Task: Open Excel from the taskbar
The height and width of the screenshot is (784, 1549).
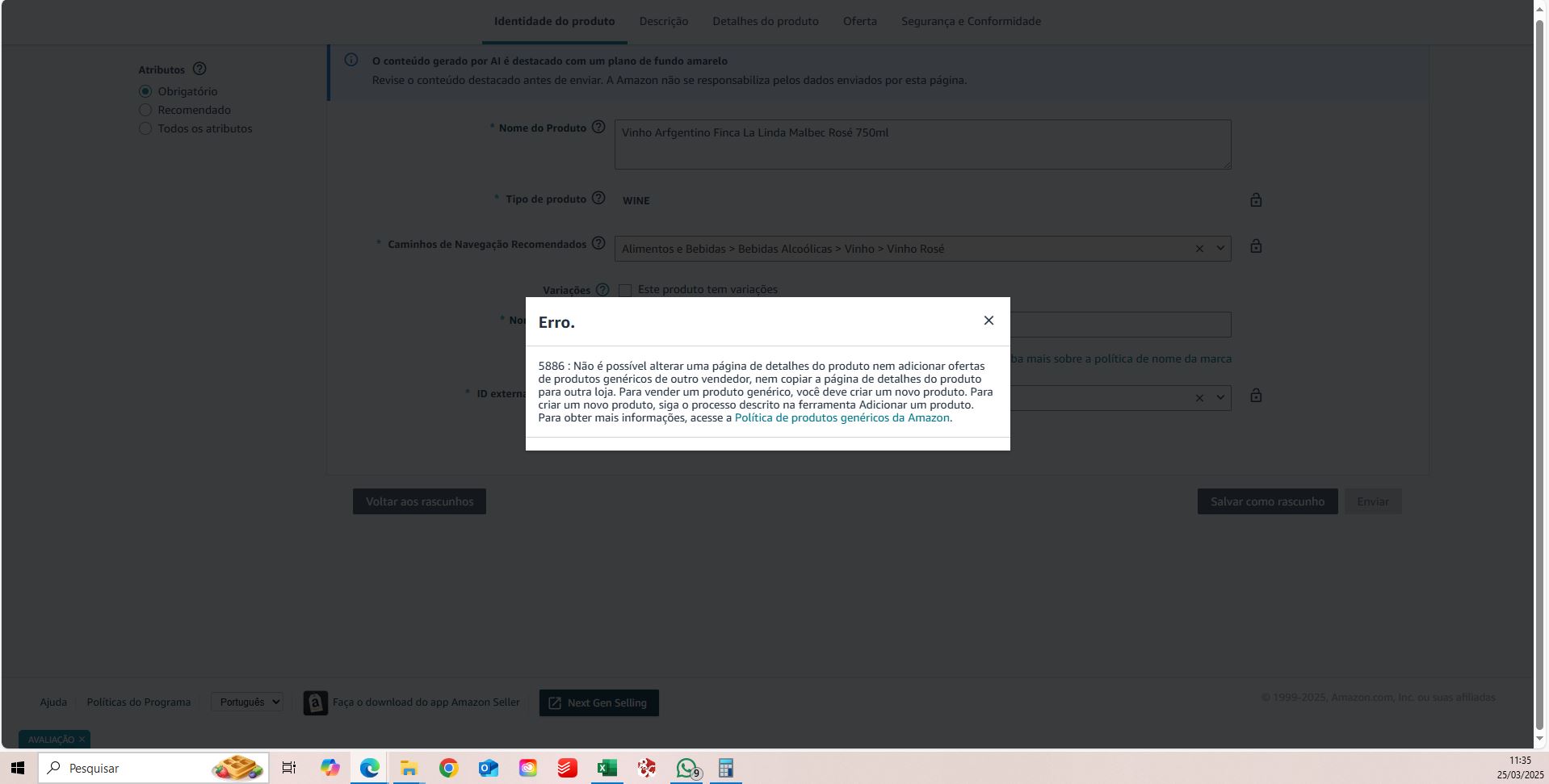Action: pyautogui.click(x=607, y=768)
